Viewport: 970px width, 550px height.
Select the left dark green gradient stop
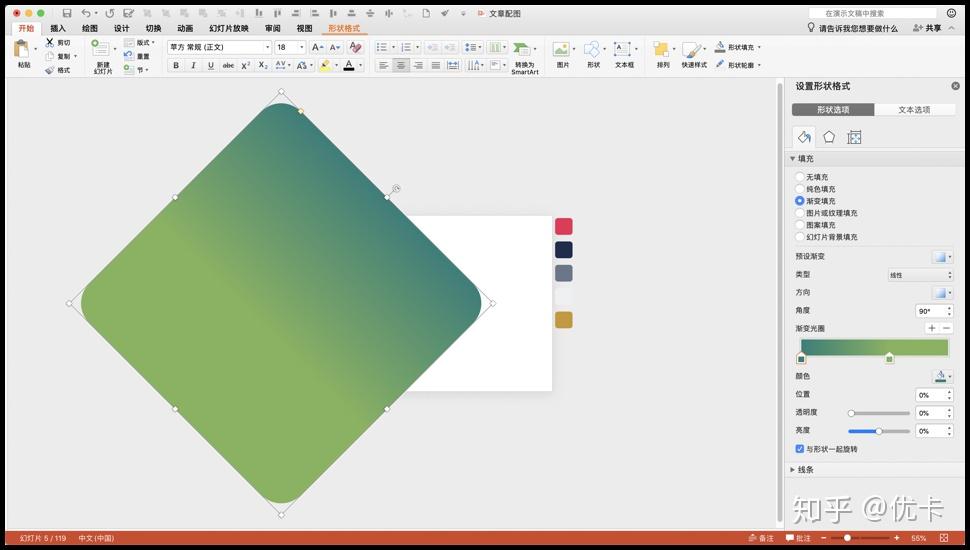pos(801,358)
